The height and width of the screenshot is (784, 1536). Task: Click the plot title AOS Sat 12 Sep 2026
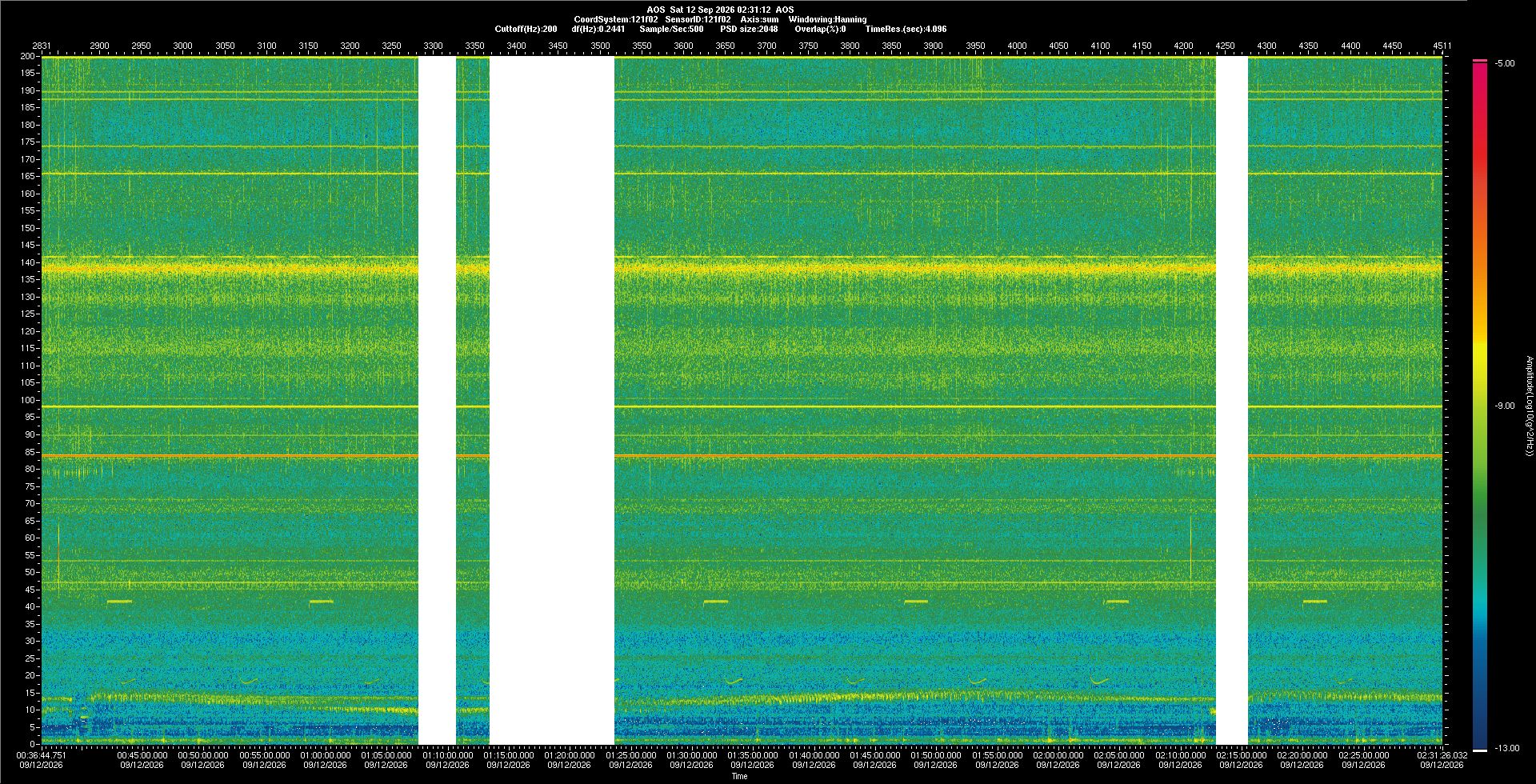coord(720,10)
